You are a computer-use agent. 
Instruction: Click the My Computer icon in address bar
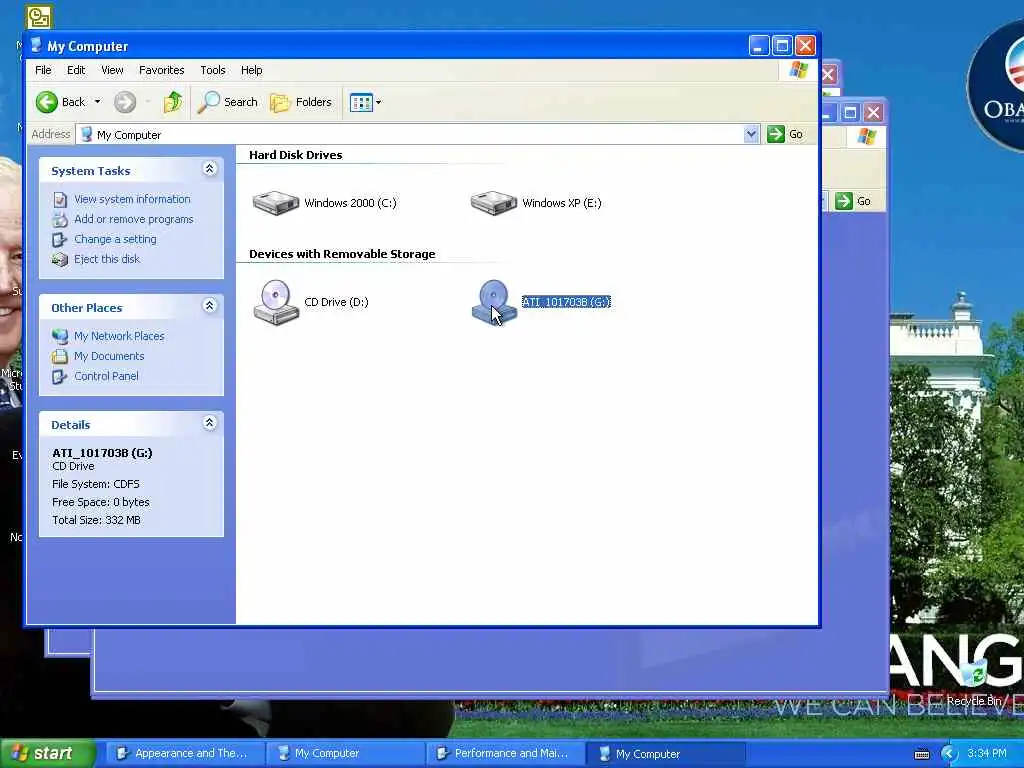[x=86, y=135]
